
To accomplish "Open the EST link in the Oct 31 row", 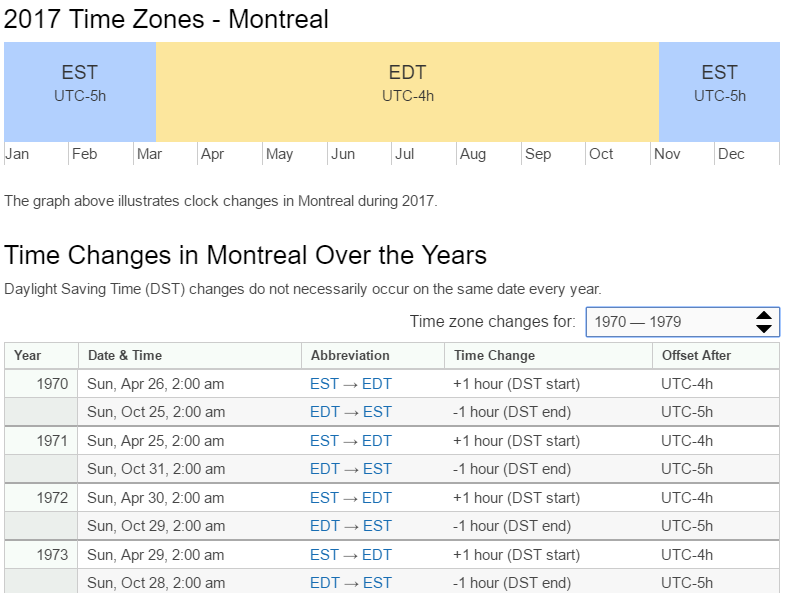I will [x=377, y=469].
